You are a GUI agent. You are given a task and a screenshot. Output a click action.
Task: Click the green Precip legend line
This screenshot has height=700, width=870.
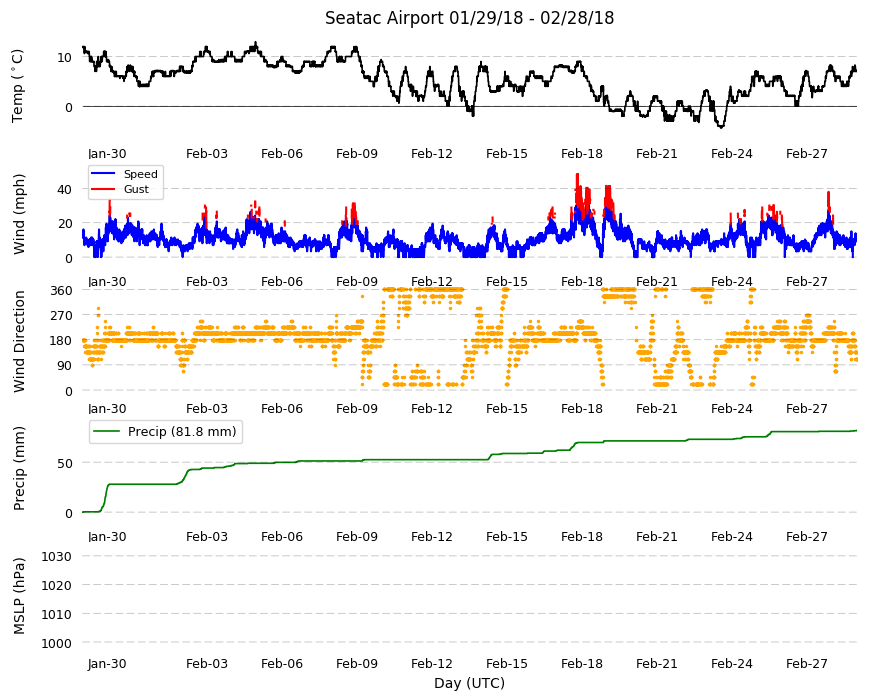click(107, 432)
